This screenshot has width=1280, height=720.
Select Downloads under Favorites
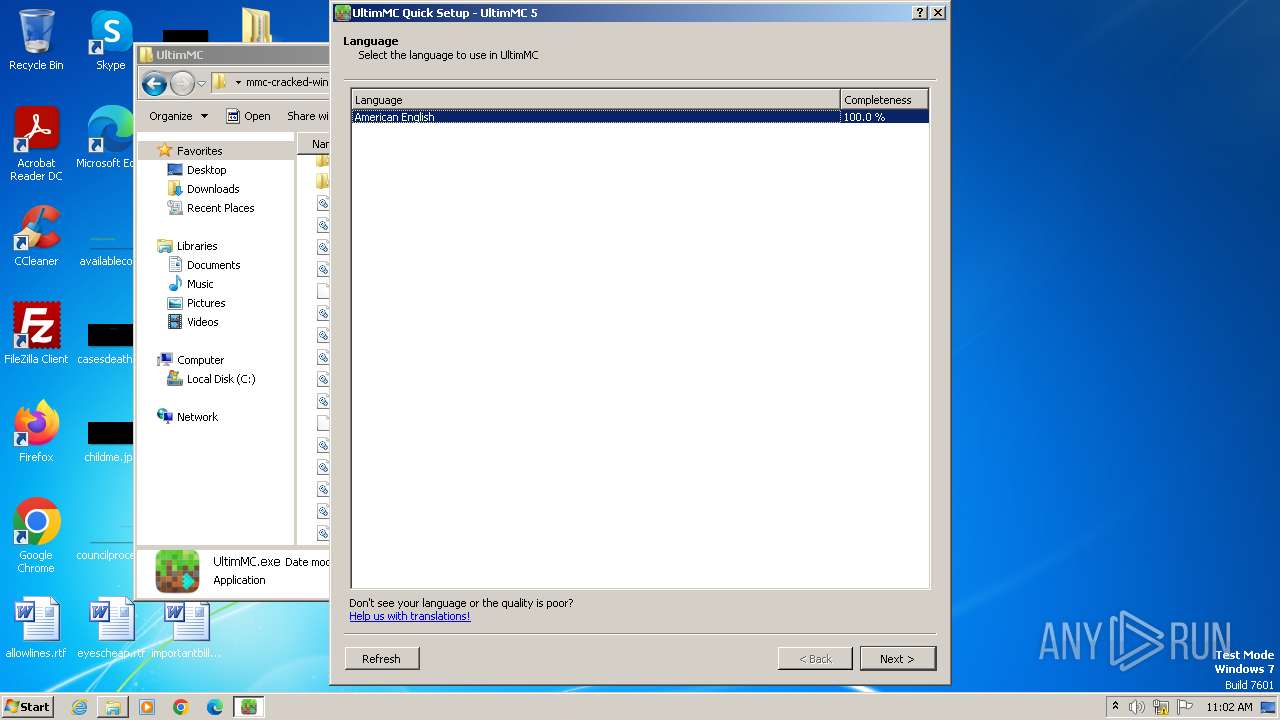pos(212,189)
